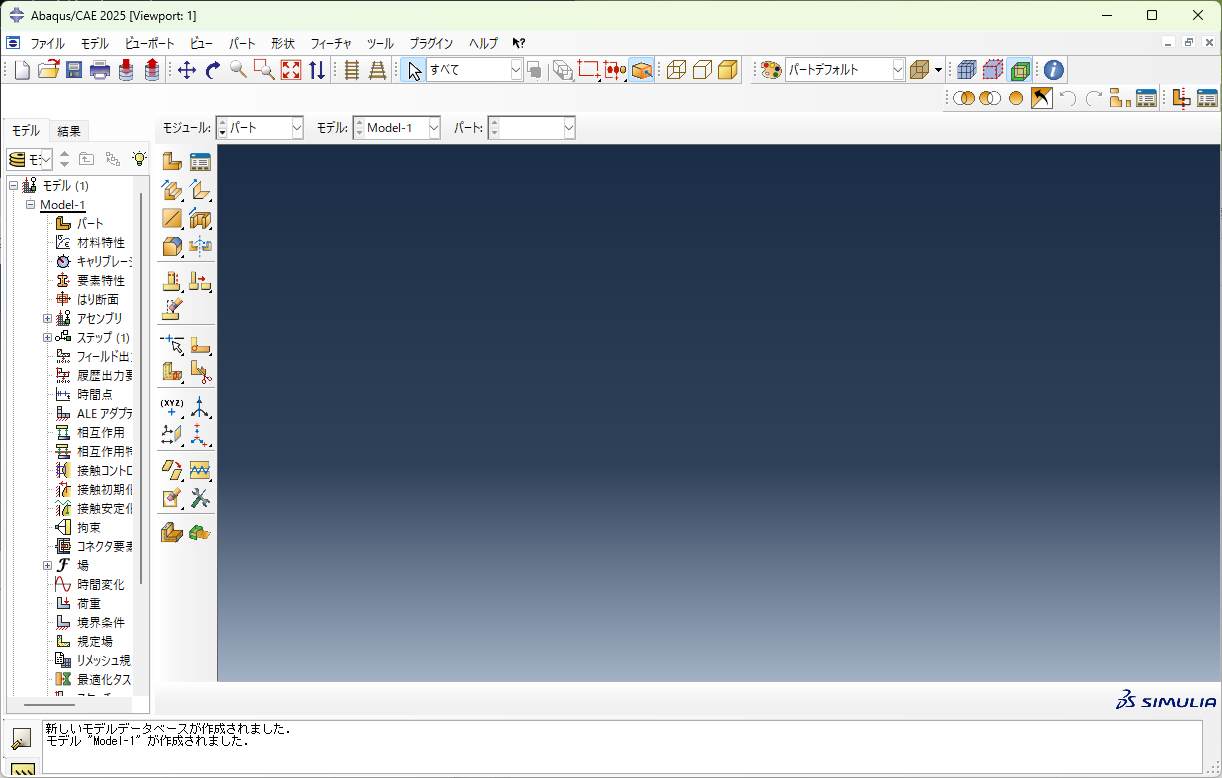Screen dimensions: 1222x778
Task: Open the Part Manager icon
Action: coord(200,161)
